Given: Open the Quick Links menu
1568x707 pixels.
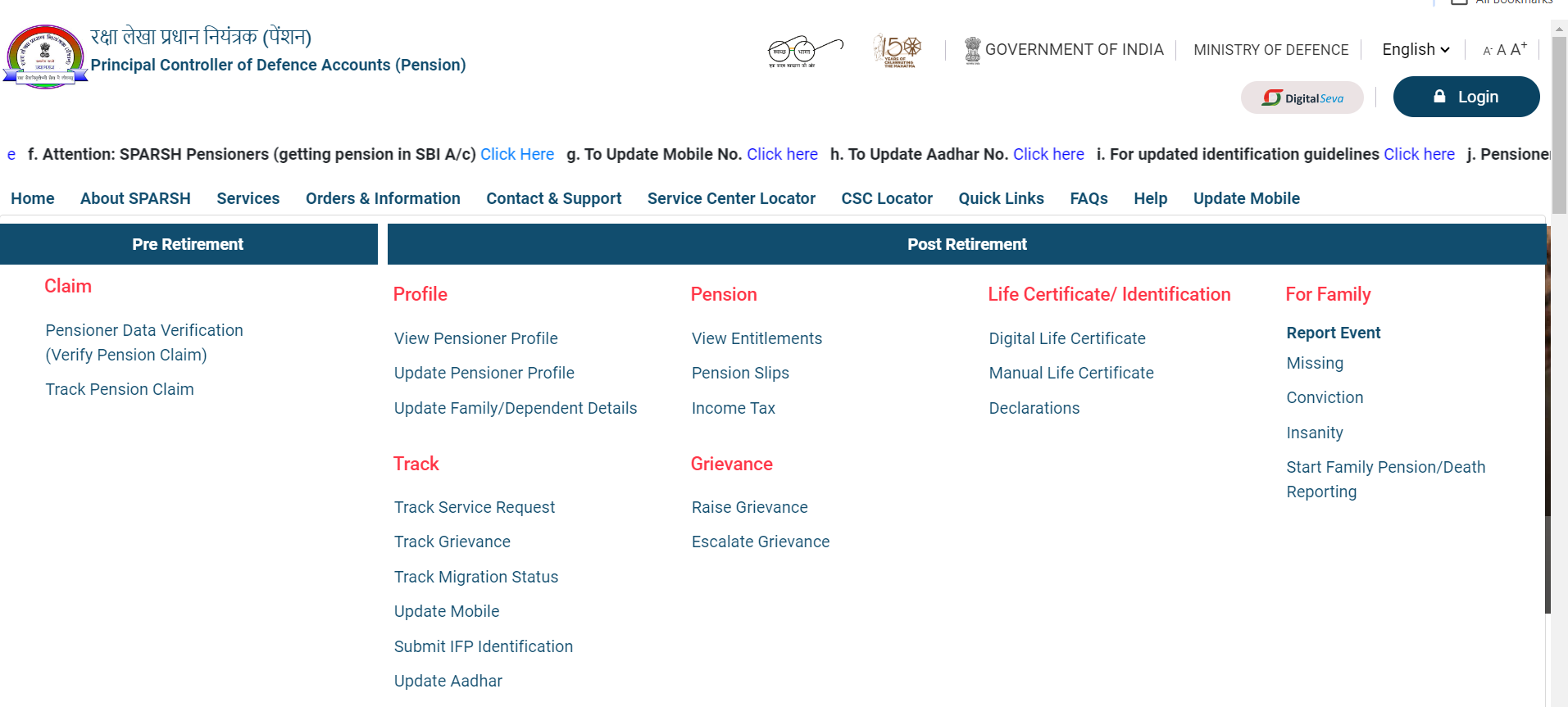Looking at the screenshot, I should pos(1001,198).
